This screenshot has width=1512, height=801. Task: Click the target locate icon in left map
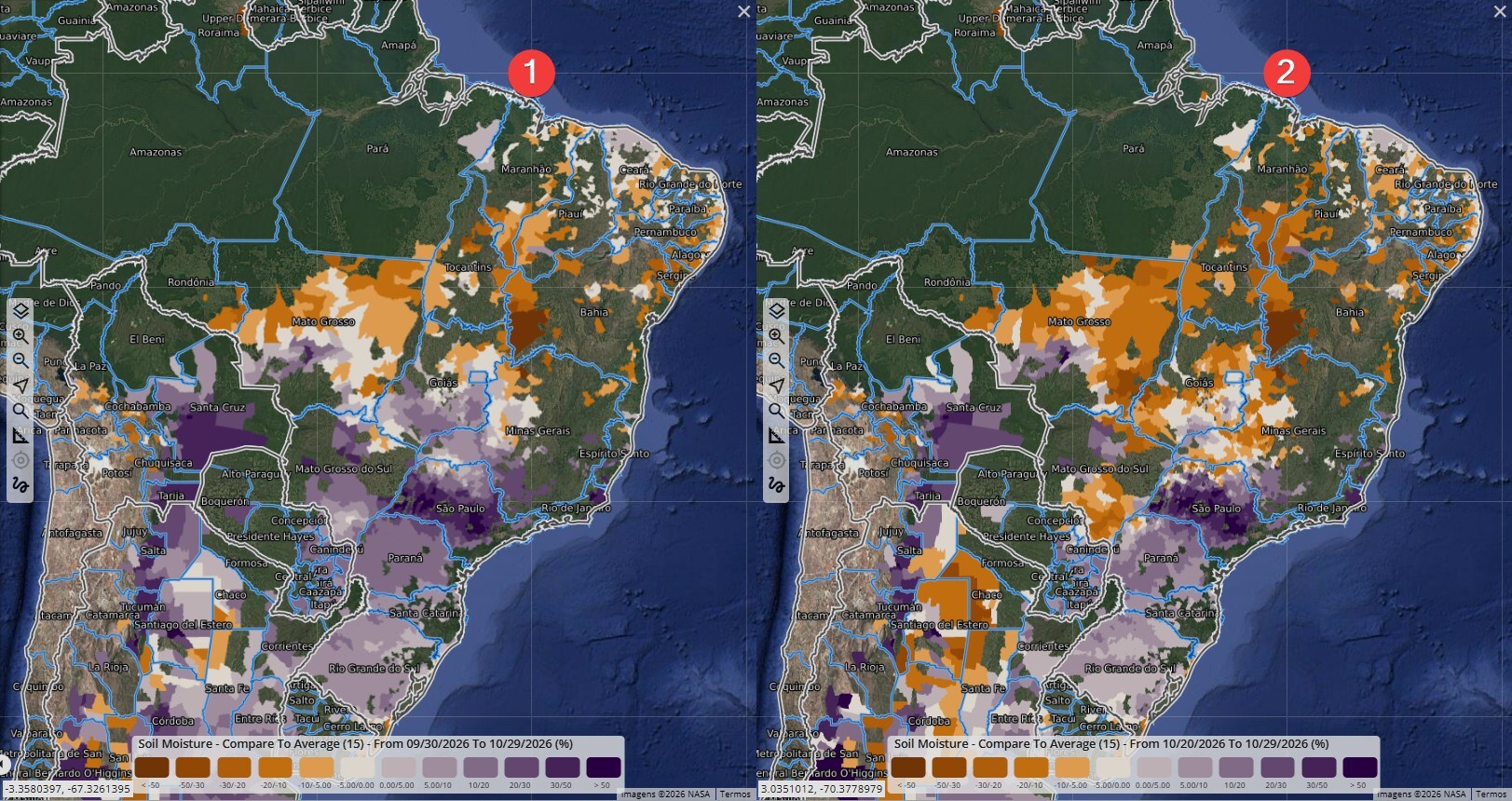point(20,460)
